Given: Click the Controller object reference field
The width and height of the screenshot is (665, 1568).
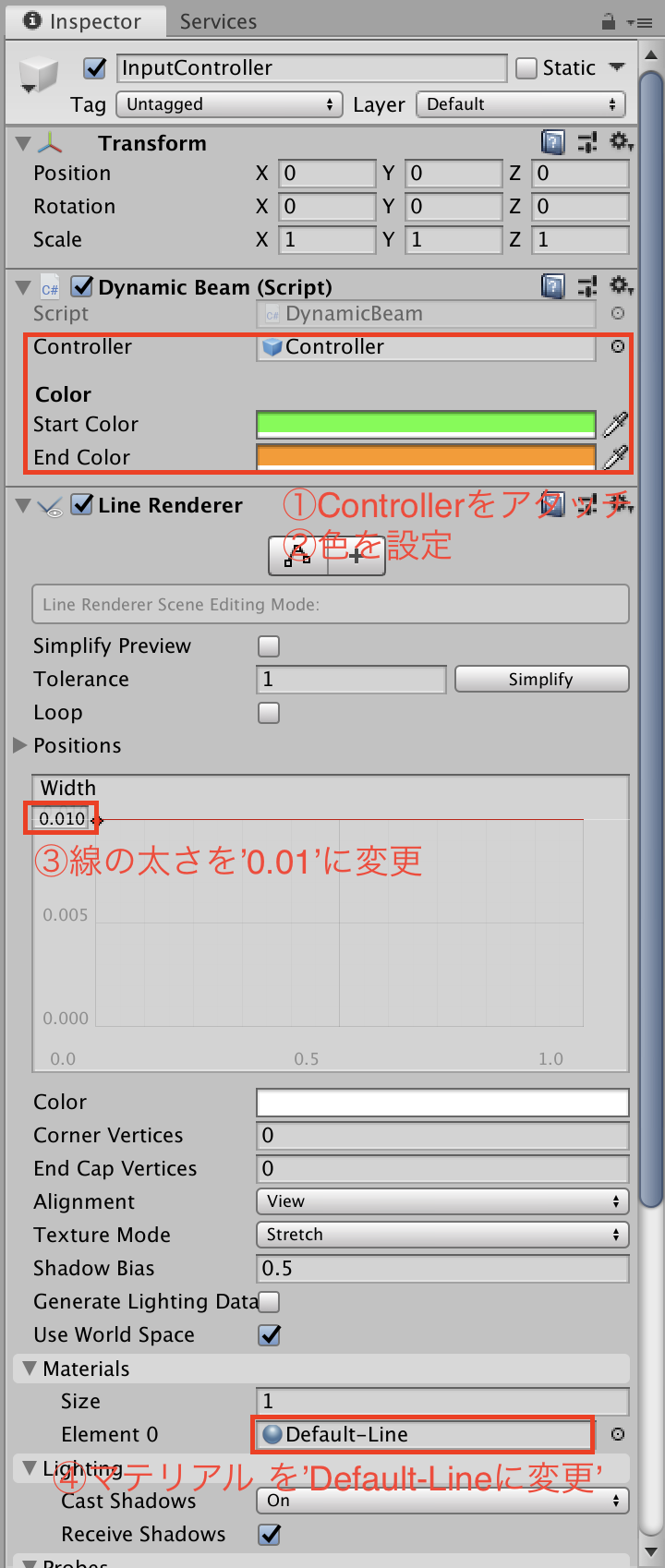Looking at the screenshot, I should 426,346.
